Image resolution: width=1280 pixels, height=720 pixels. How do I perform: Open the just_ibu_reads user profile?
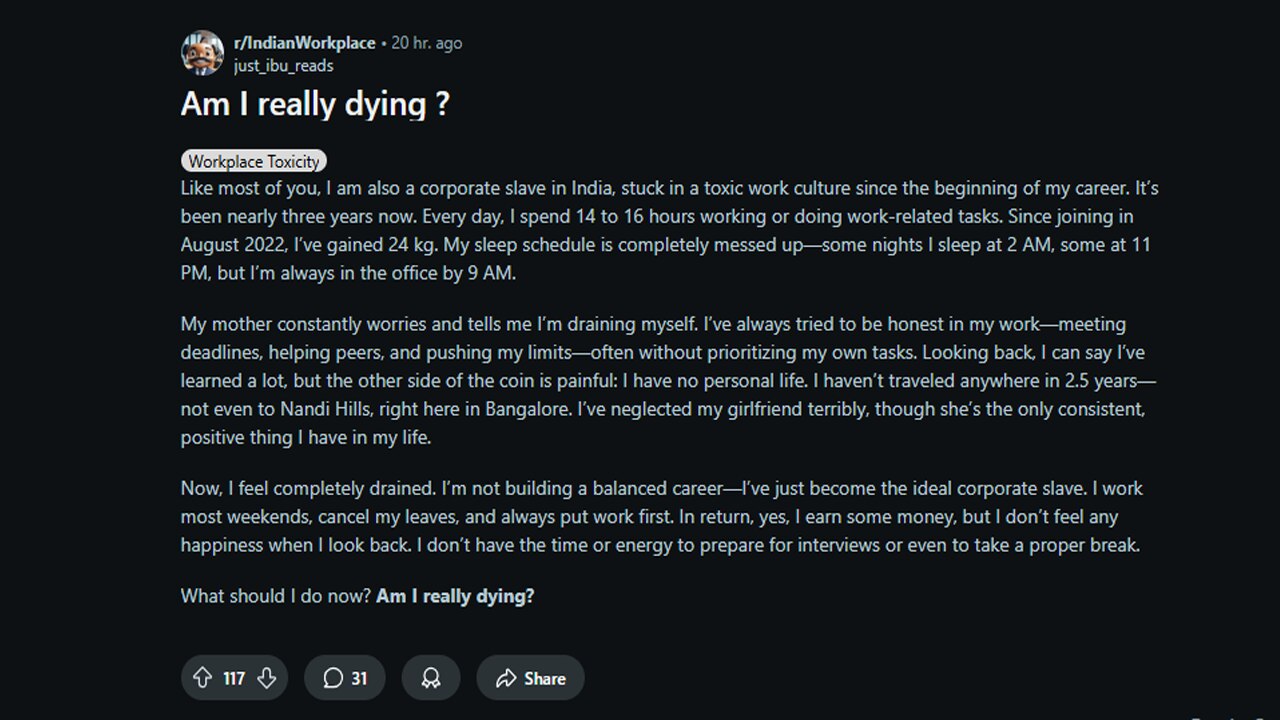[x=283, y=65]
